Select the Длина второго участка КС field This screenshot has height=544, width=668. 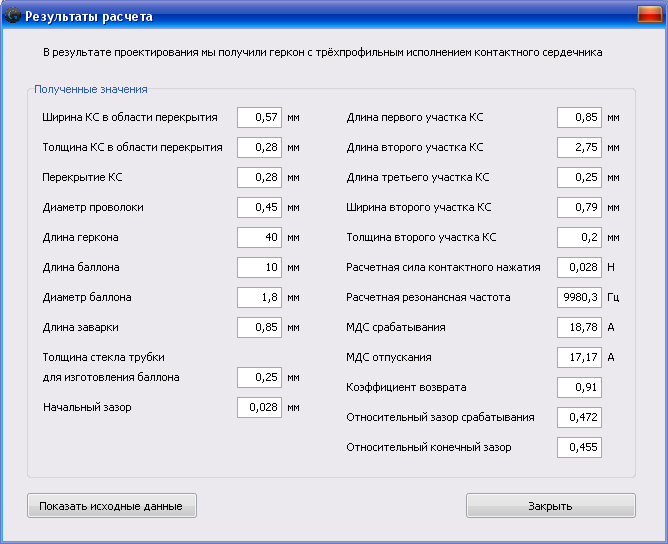579,147
